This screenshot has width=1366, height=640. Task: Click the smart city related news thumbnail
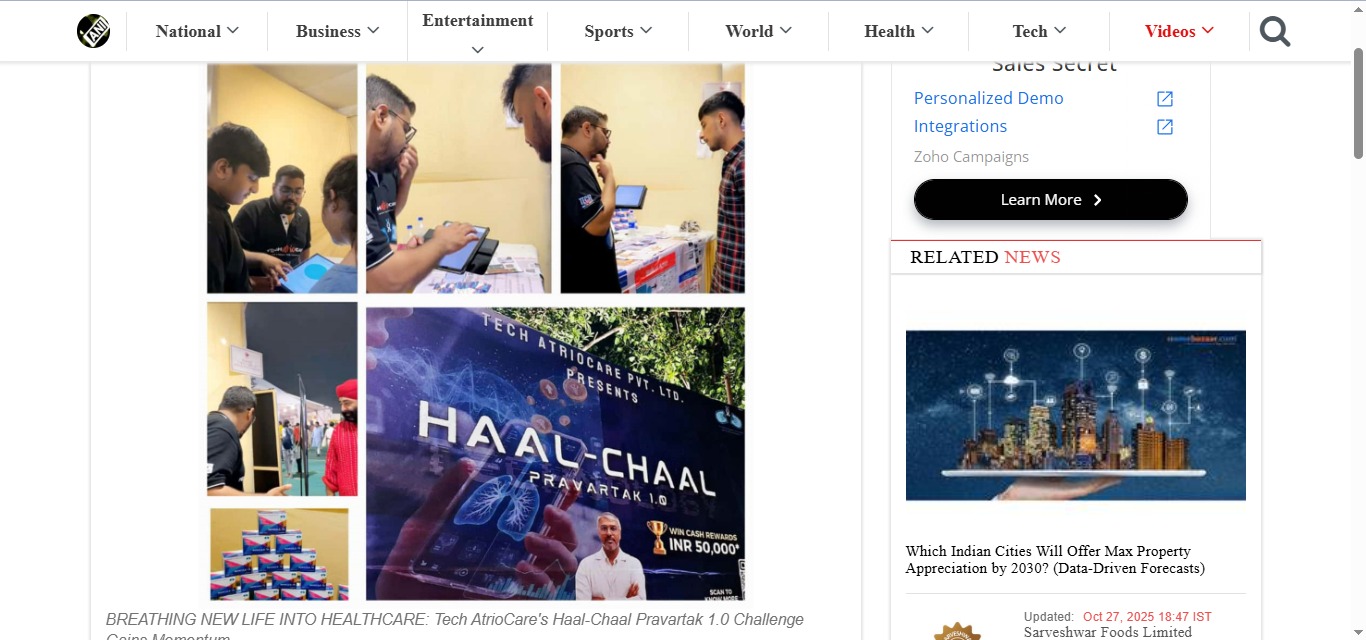coord(1076,415)
